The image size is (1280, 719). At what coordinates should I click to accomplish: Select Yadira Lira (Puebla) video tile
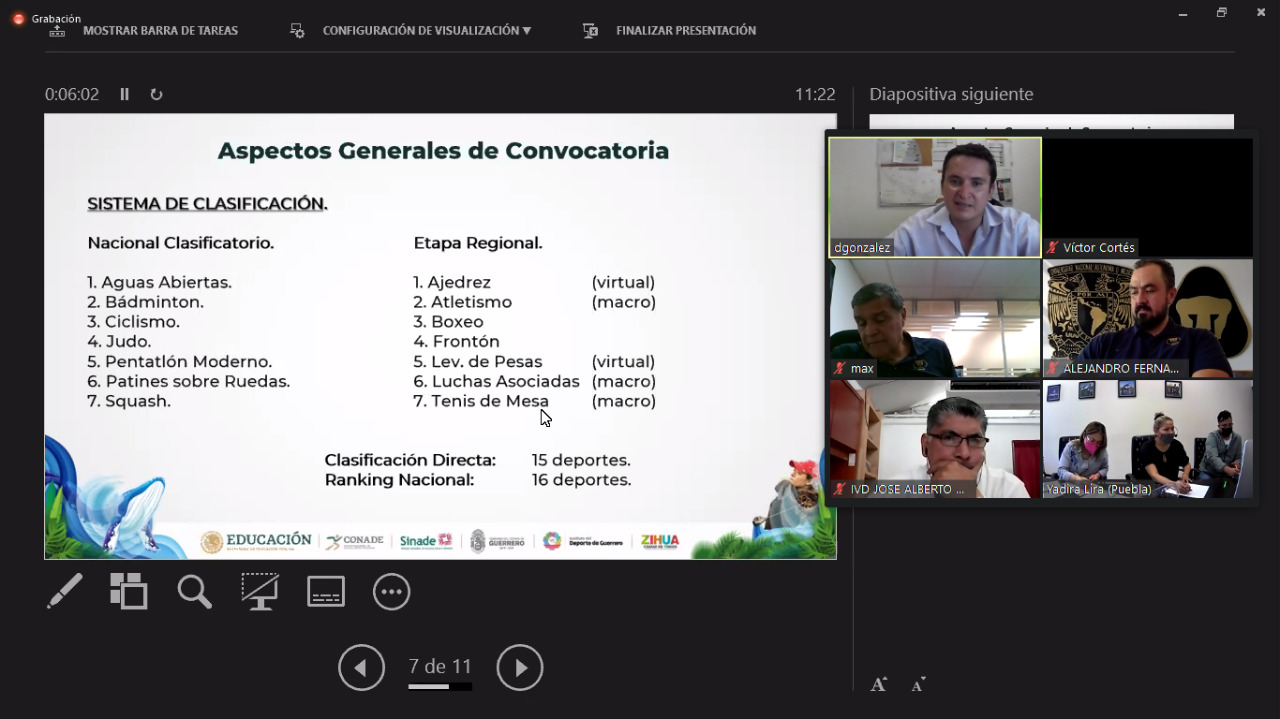click(x=1147, y=439)
